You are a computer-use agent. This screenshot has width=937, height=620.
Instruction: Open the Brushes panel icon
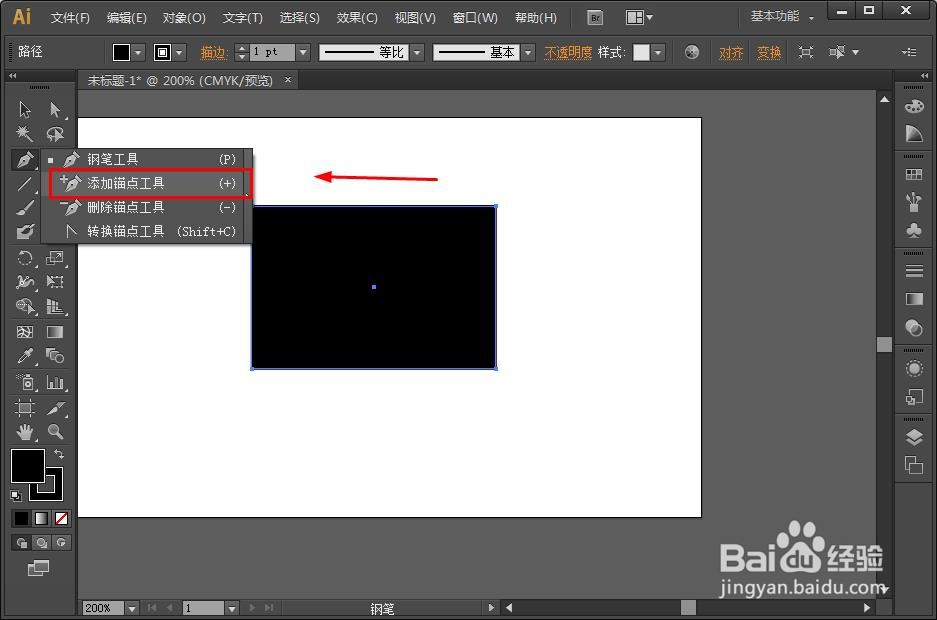click(914, 202)
